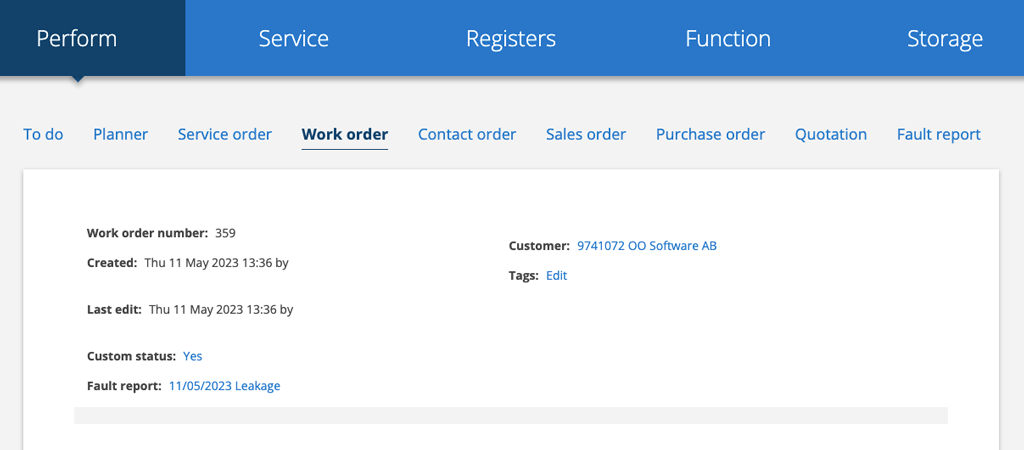This screenshot has width=1024, height=450.
Task: Click the Custom status Yes link
Action: (192, 356)
